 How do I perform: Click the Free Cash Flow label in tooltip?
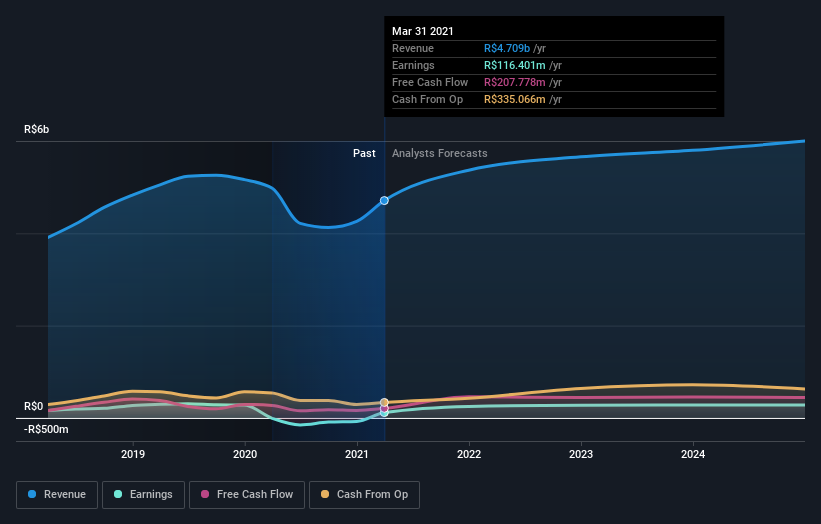(x=430, y=82)
